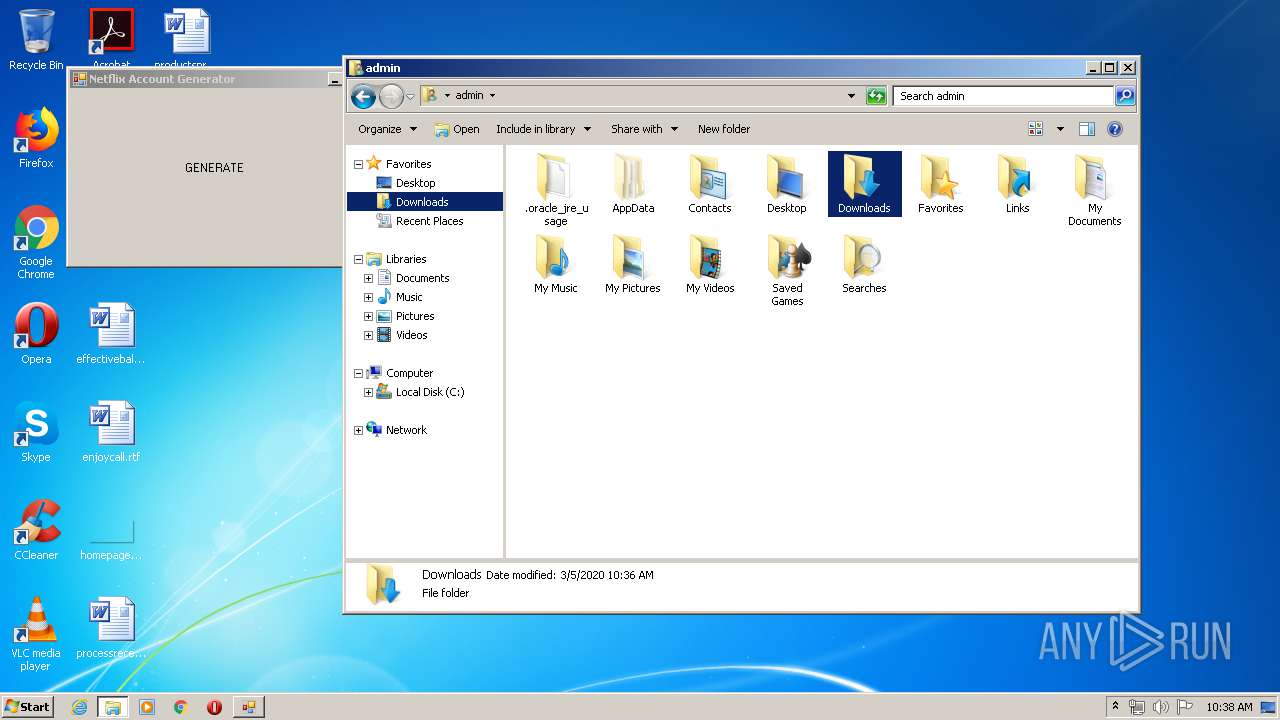The width and height of the screenshot is (1280, 720).
Task: Expand the Pictures library node
Action: [368, 316]
